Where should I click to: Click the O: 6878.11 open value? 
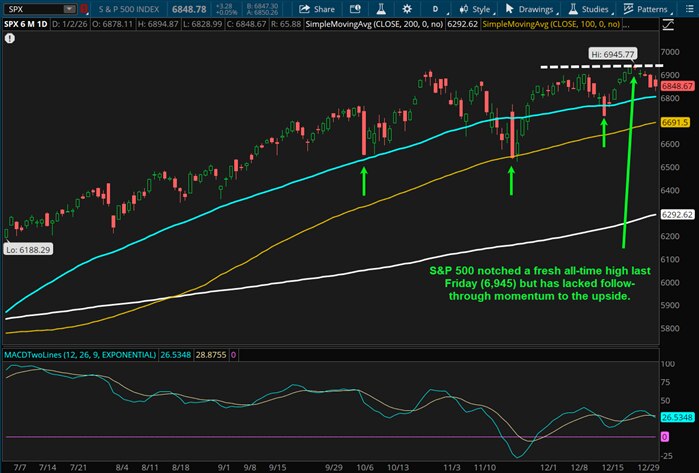pyautogui.click(x=112, y=24)
